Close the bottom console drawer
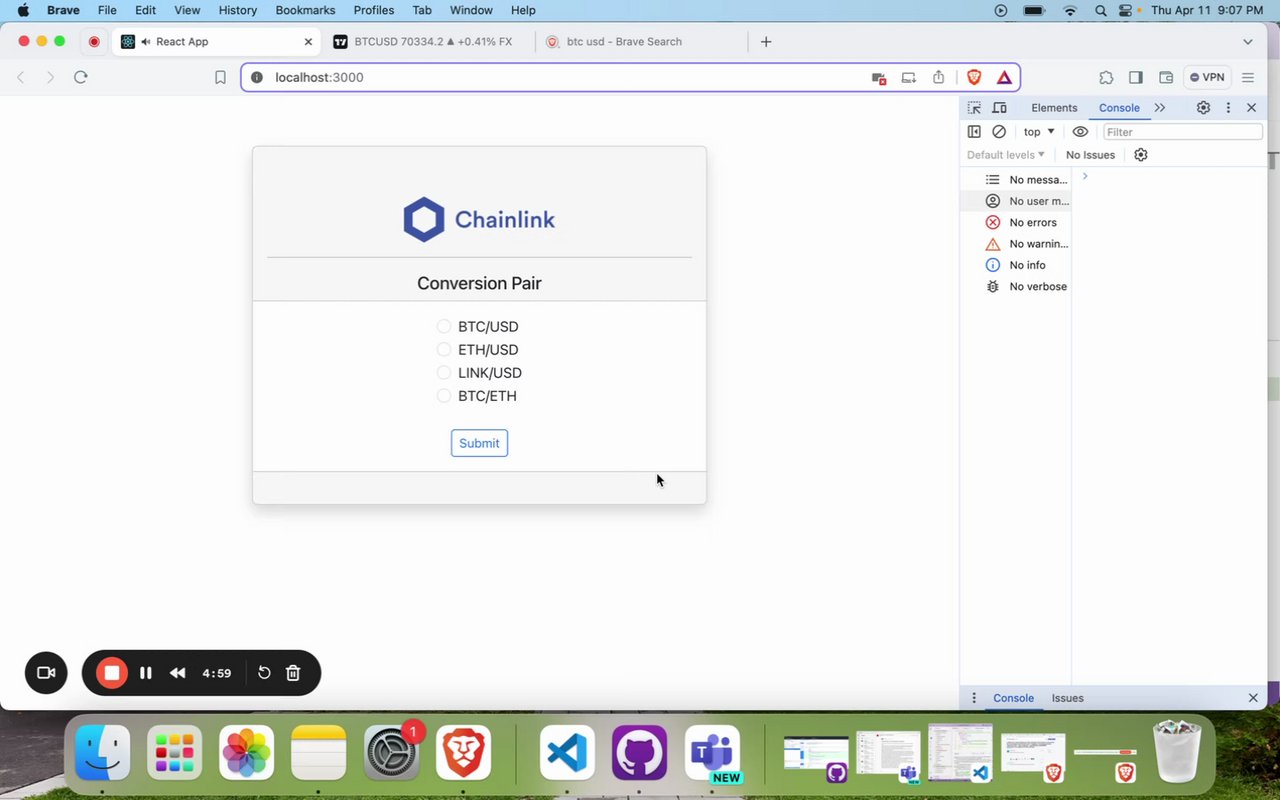 1253,698
